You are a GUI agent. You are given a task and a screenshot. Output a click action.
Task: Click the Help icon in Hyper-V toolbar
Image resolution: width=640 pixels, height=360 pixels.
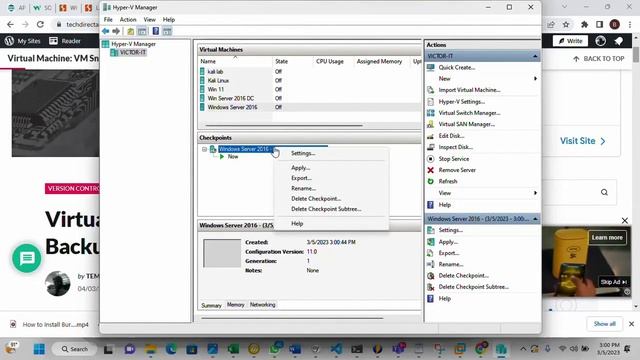pyautogui.click(x=156, y=31)
